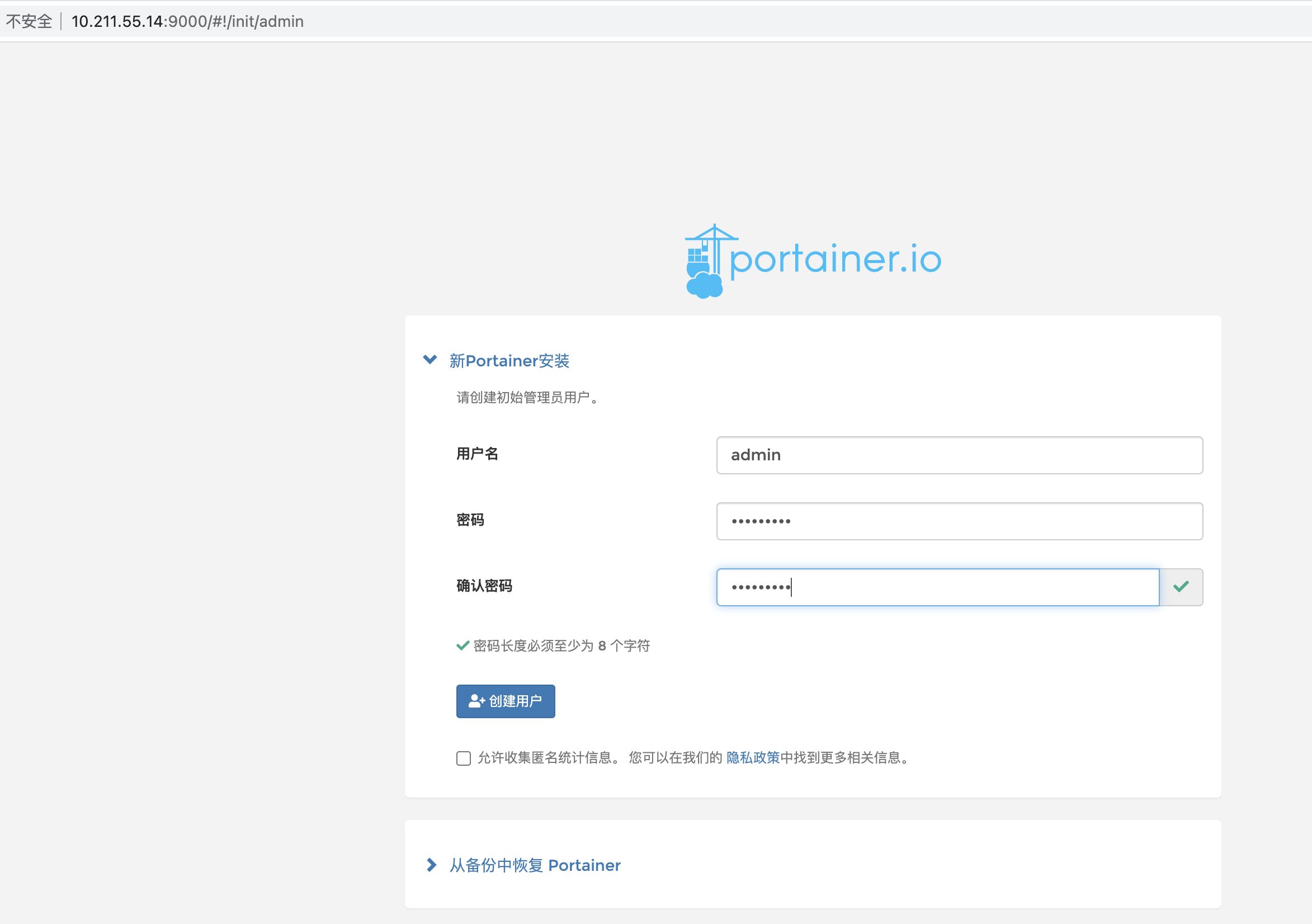Expand the 从备份中恢复 Portainer chevron
The height and width of the screenshot is (924, 1312).
coord(431,865)
